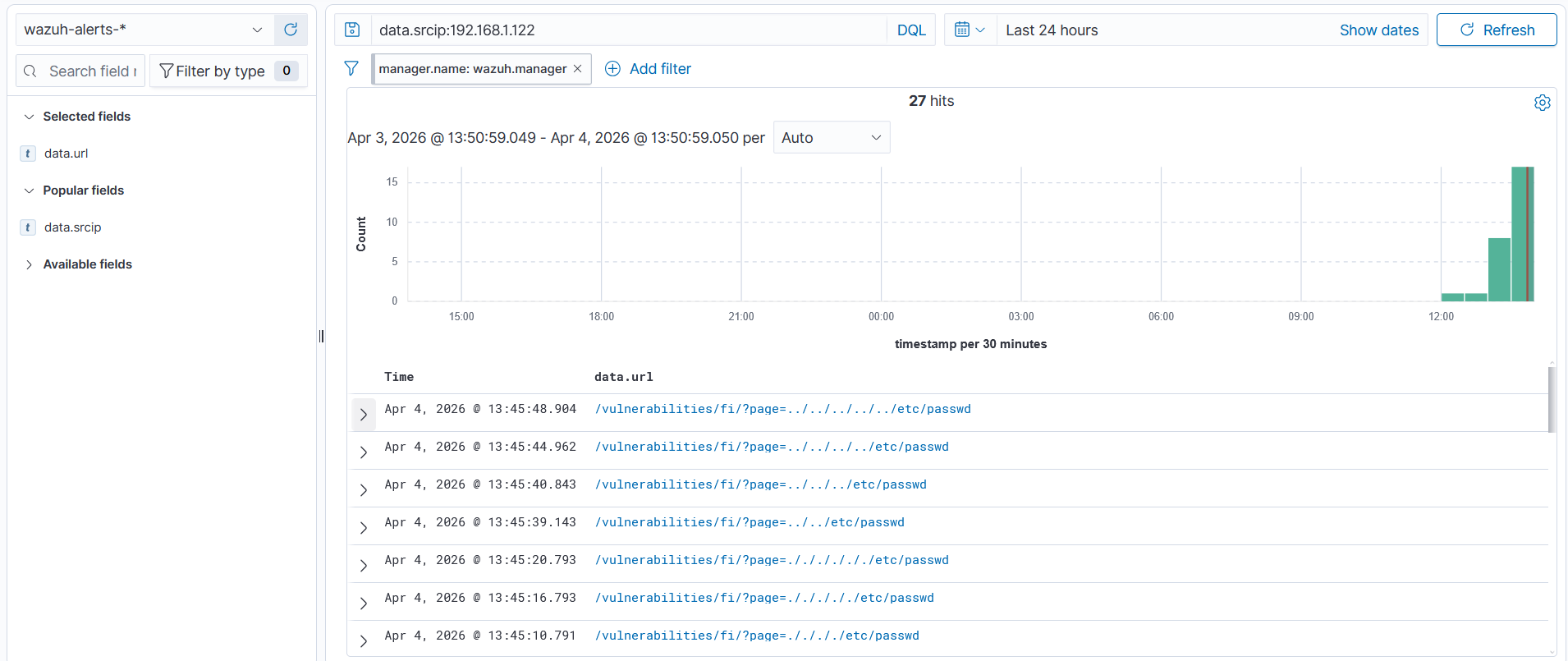Viewport: 1568px width, 661px height.
Task: Remove the manager.name filter pill
Action: 578,69
